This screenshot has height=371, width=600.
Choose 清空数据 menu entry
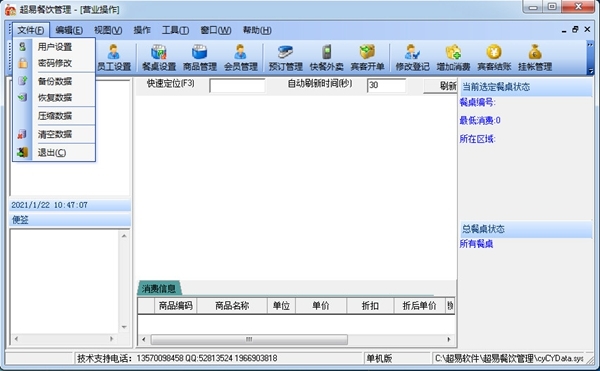tap(55, 134)
